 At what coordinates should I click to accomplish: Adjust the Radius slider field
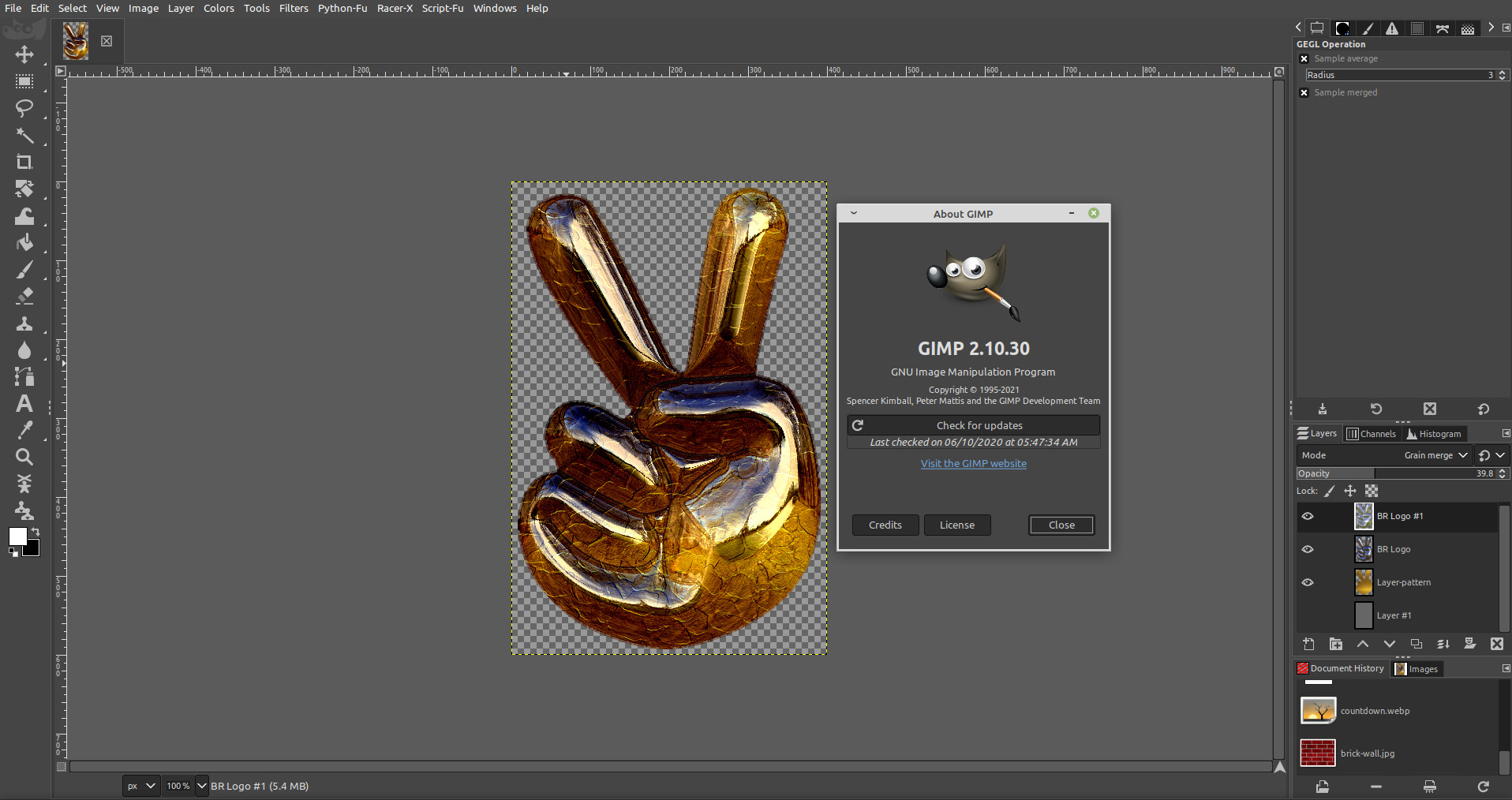pos(1406,75)
